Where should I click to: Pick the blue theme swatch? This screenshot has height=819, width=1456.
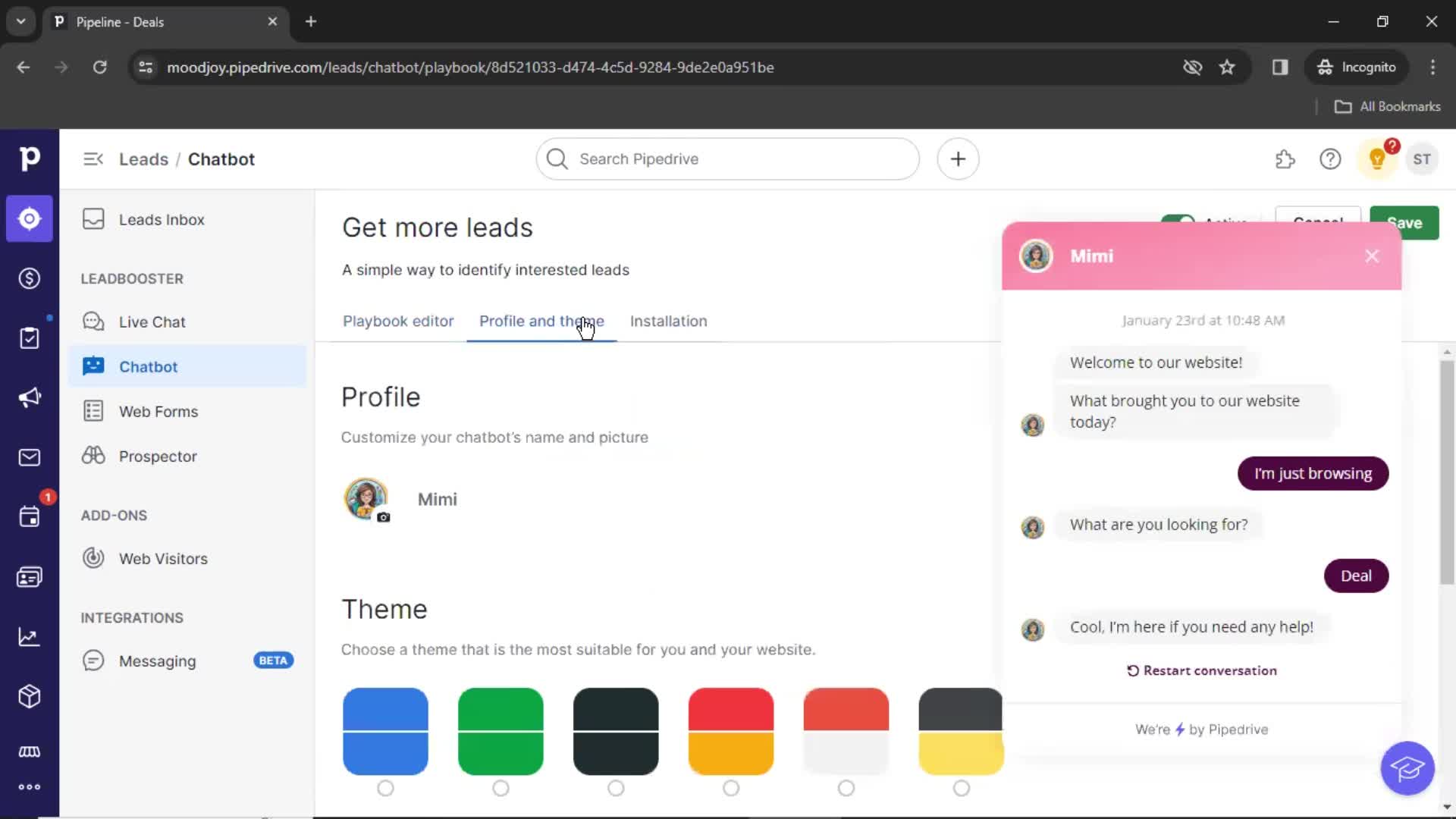pyautogui.click(x=385, y=732)
